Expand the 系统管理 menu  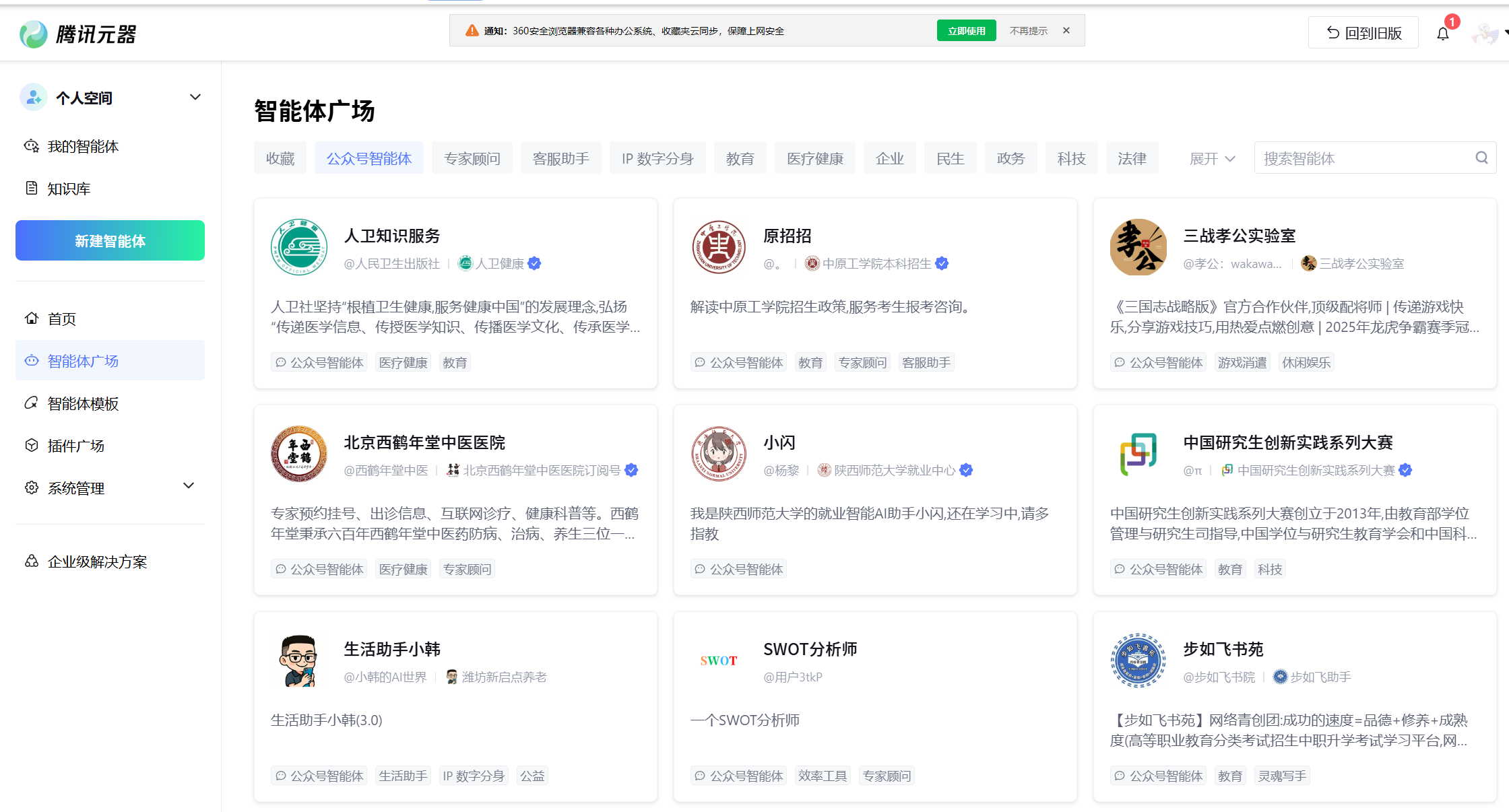[189, 486]
